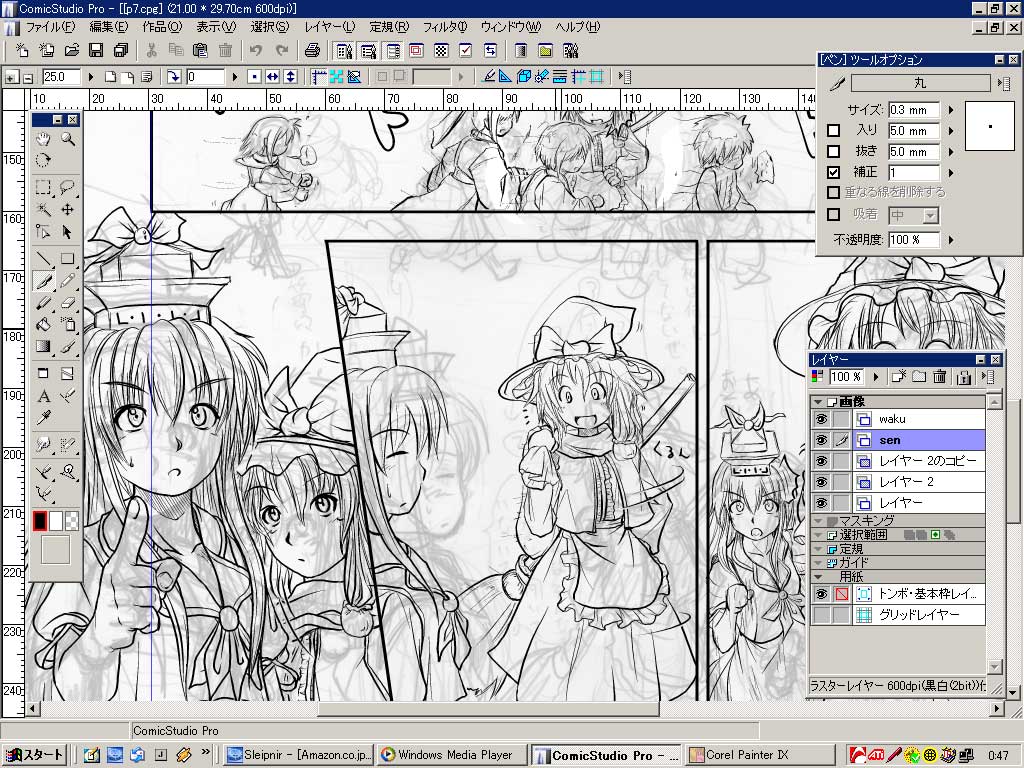Click the Print icon in the toolbar
Screen dimensions: 1024x768
312,50
